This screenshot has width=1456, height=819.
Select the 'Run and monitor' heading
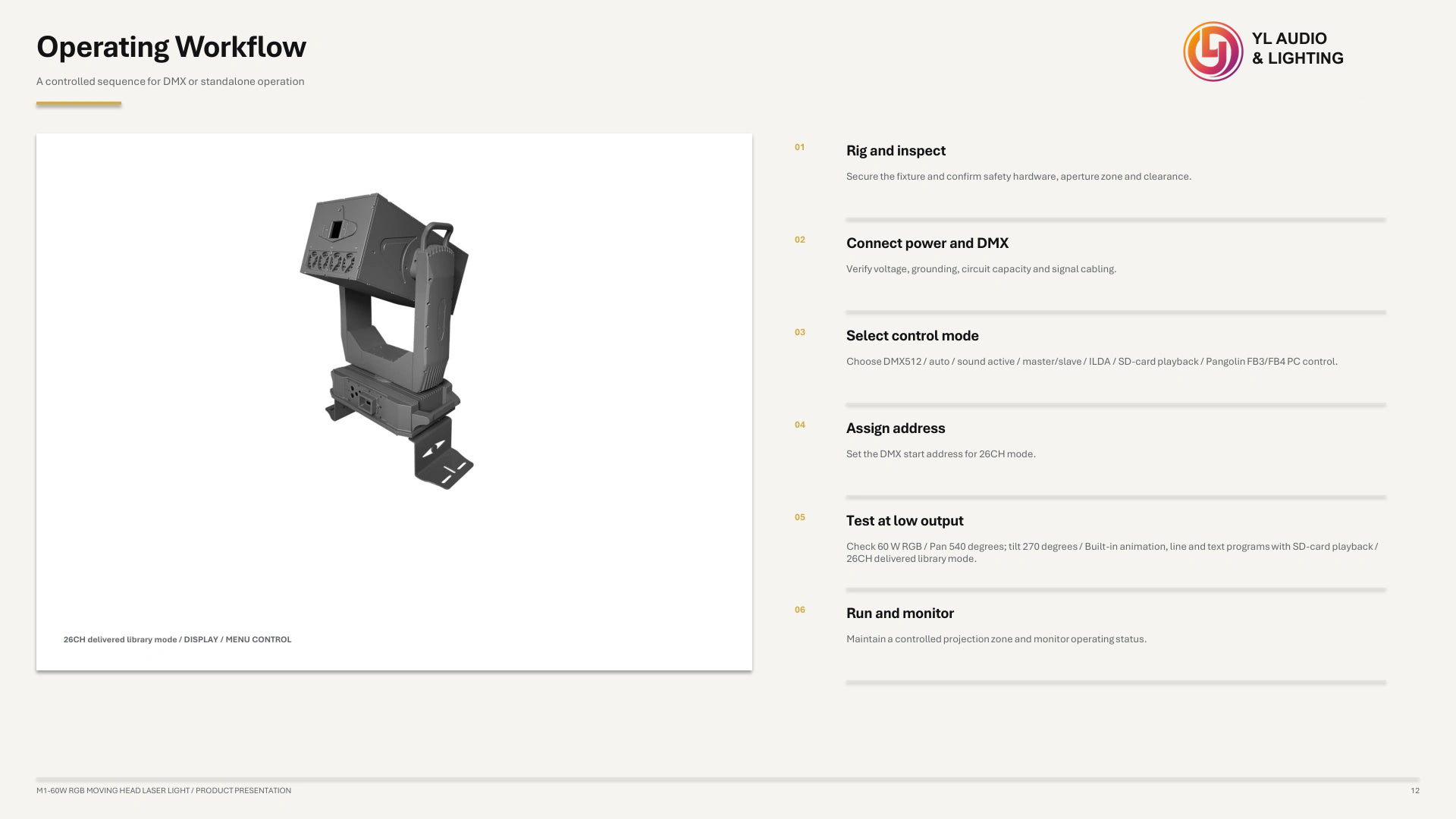(899, 613)
